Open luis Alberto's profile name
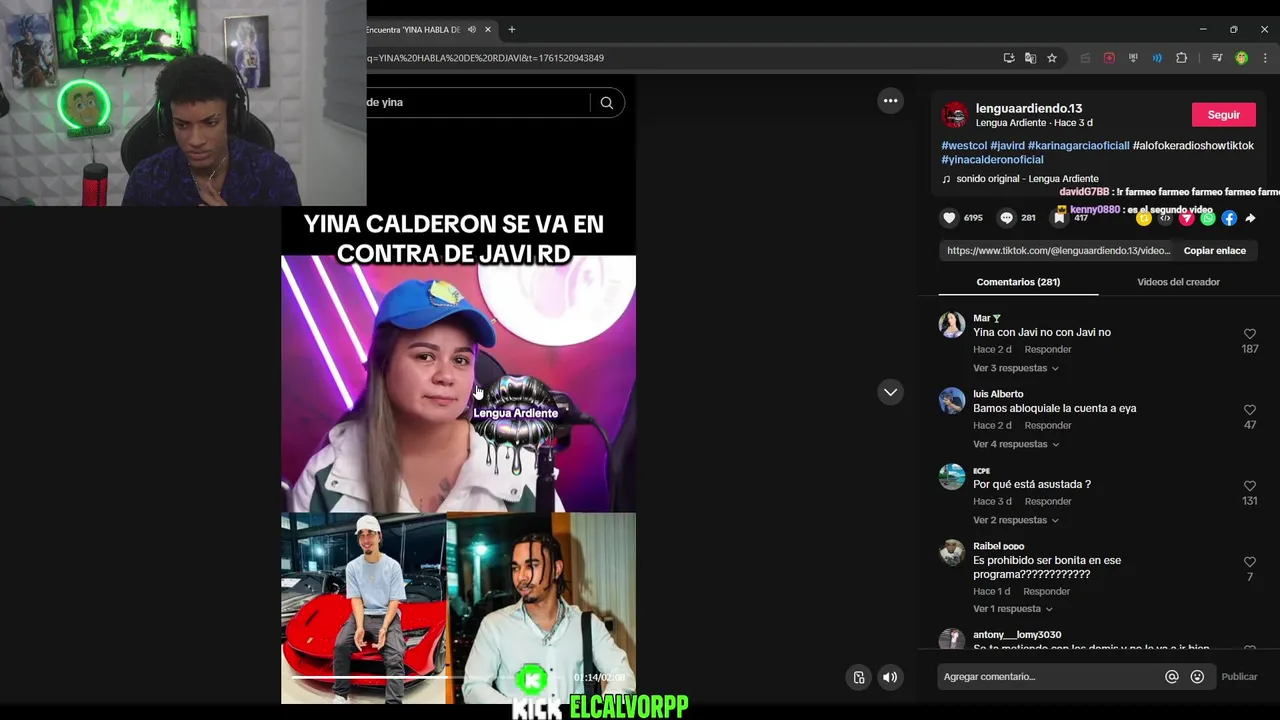Image resolution: width=1280 pixels, height=720 pixels. pyautogui.click(x=998, y=394)
